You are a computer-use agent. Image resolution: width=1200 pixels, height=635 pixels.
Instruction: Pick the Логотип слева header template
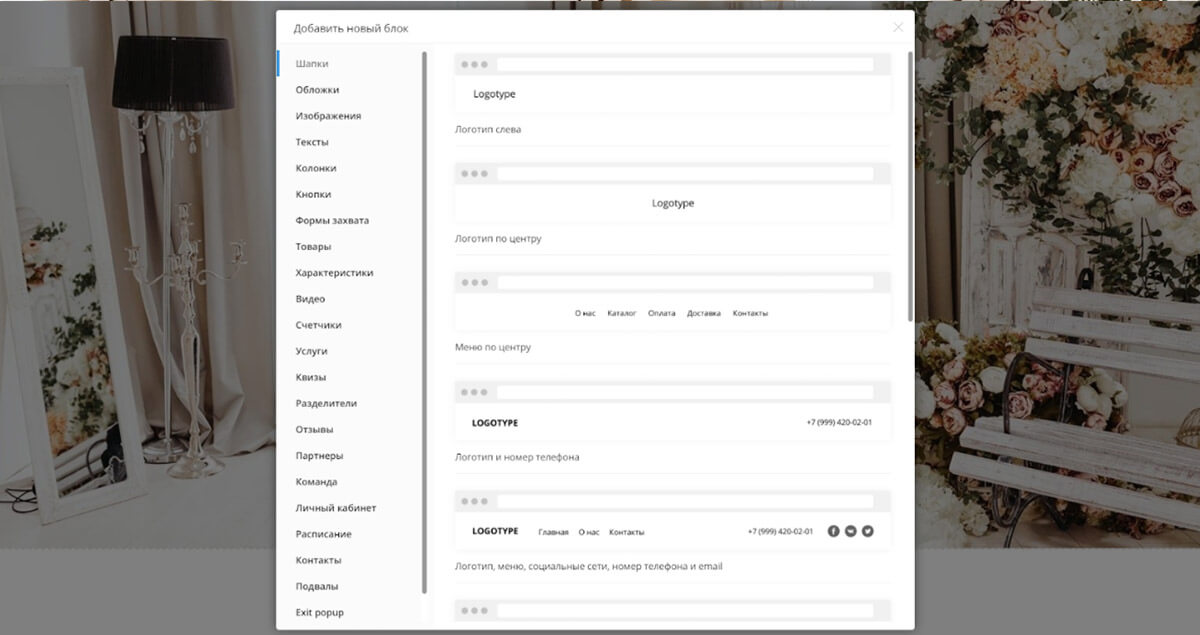pyautogui.click(x=672, y=95)
